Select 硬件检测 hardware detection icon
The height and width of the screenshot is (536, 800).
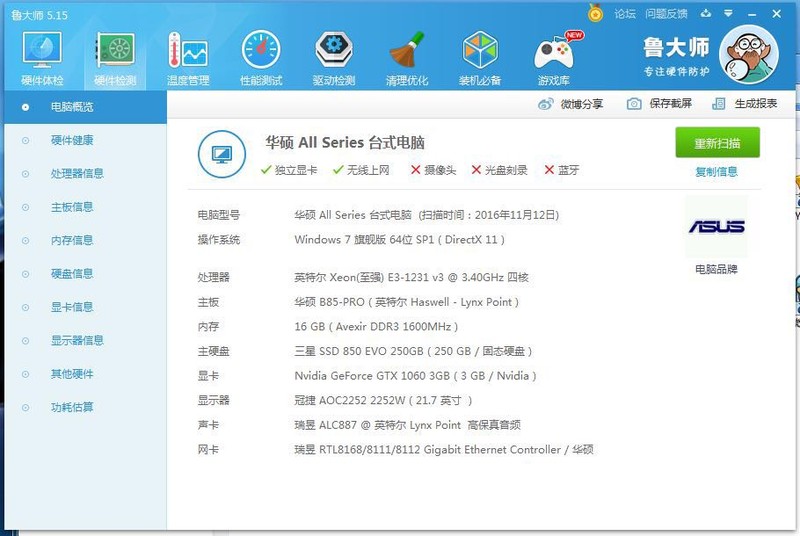click(115, 58)
